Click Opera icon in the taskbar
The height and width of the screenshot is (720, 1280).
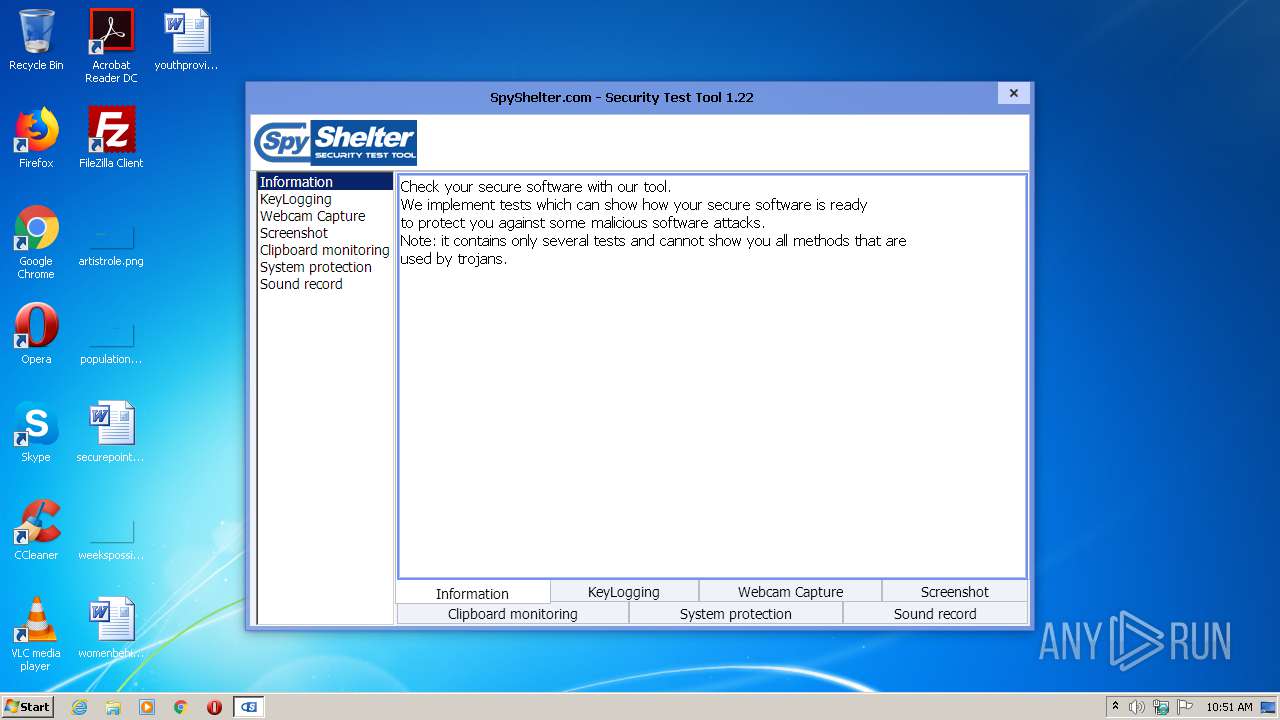pyautogui.click(x=214, y=707)
